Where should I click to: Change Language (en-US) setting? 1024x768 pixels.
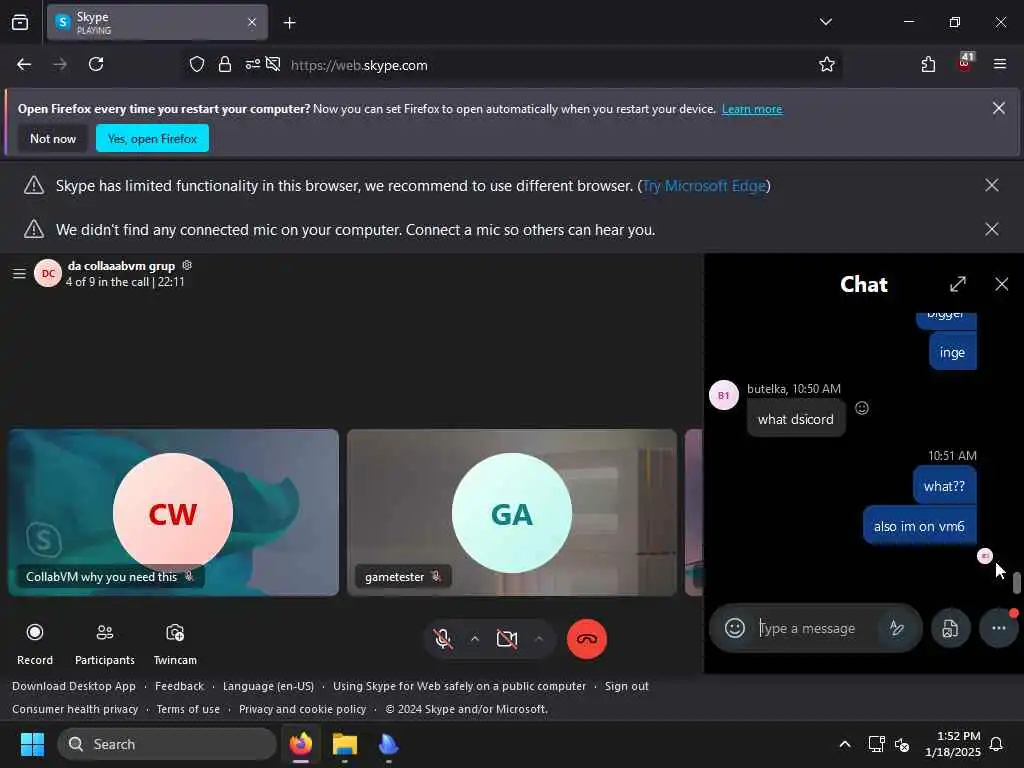(x=268, y=686)
